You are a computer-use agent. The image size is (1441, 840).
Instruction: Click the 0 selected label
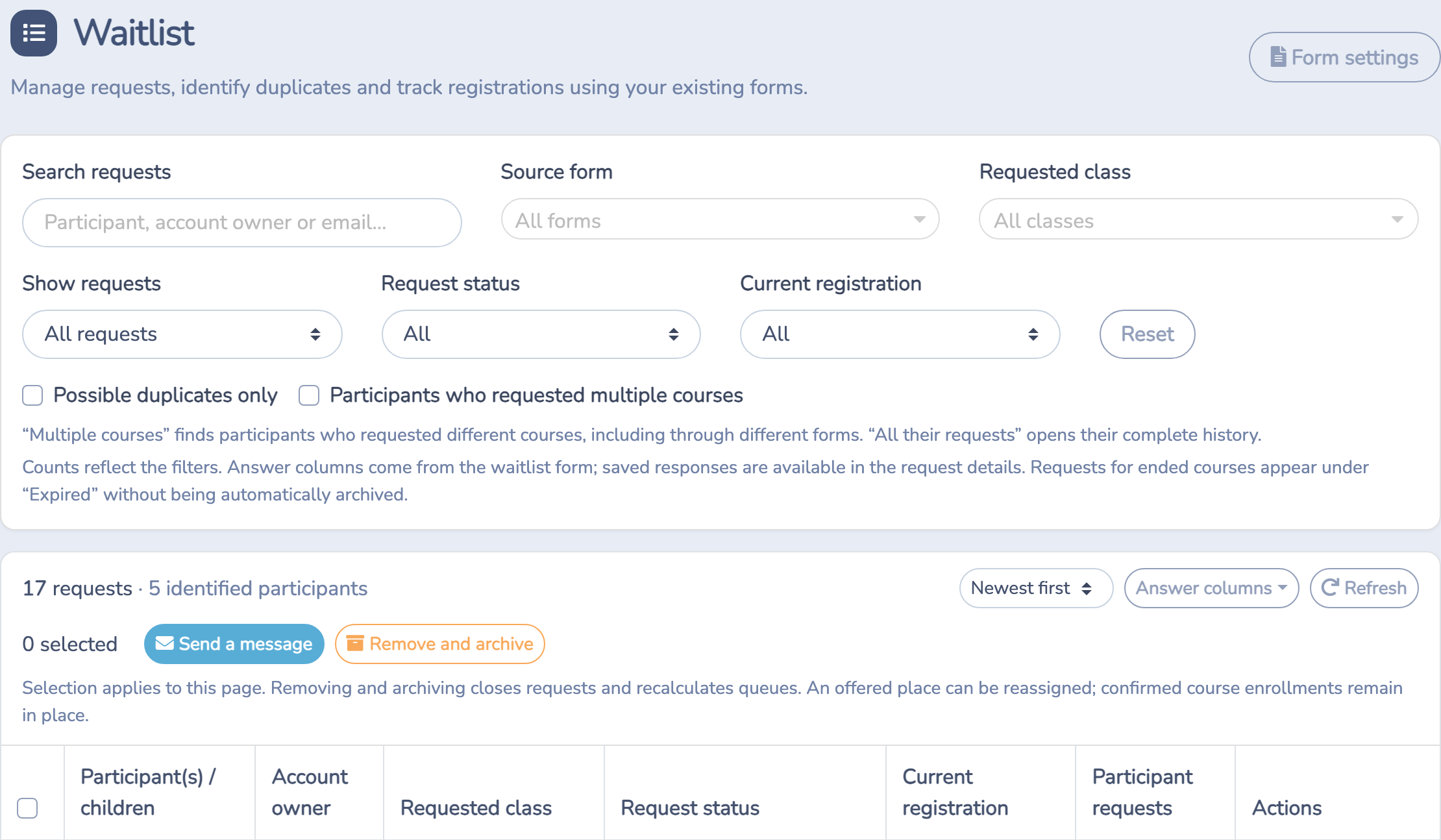click(x=69, y=644)
